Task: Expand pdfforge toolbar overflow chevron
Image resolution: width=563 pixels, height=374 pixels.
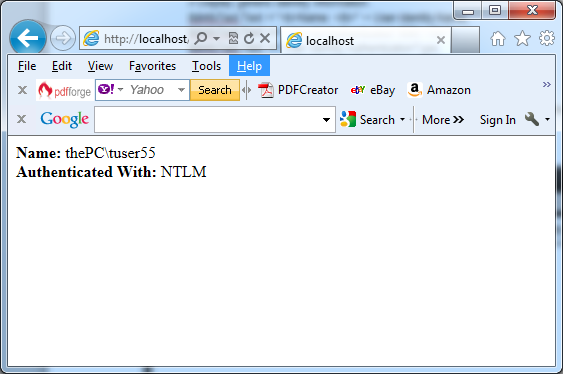Action: 546,85
